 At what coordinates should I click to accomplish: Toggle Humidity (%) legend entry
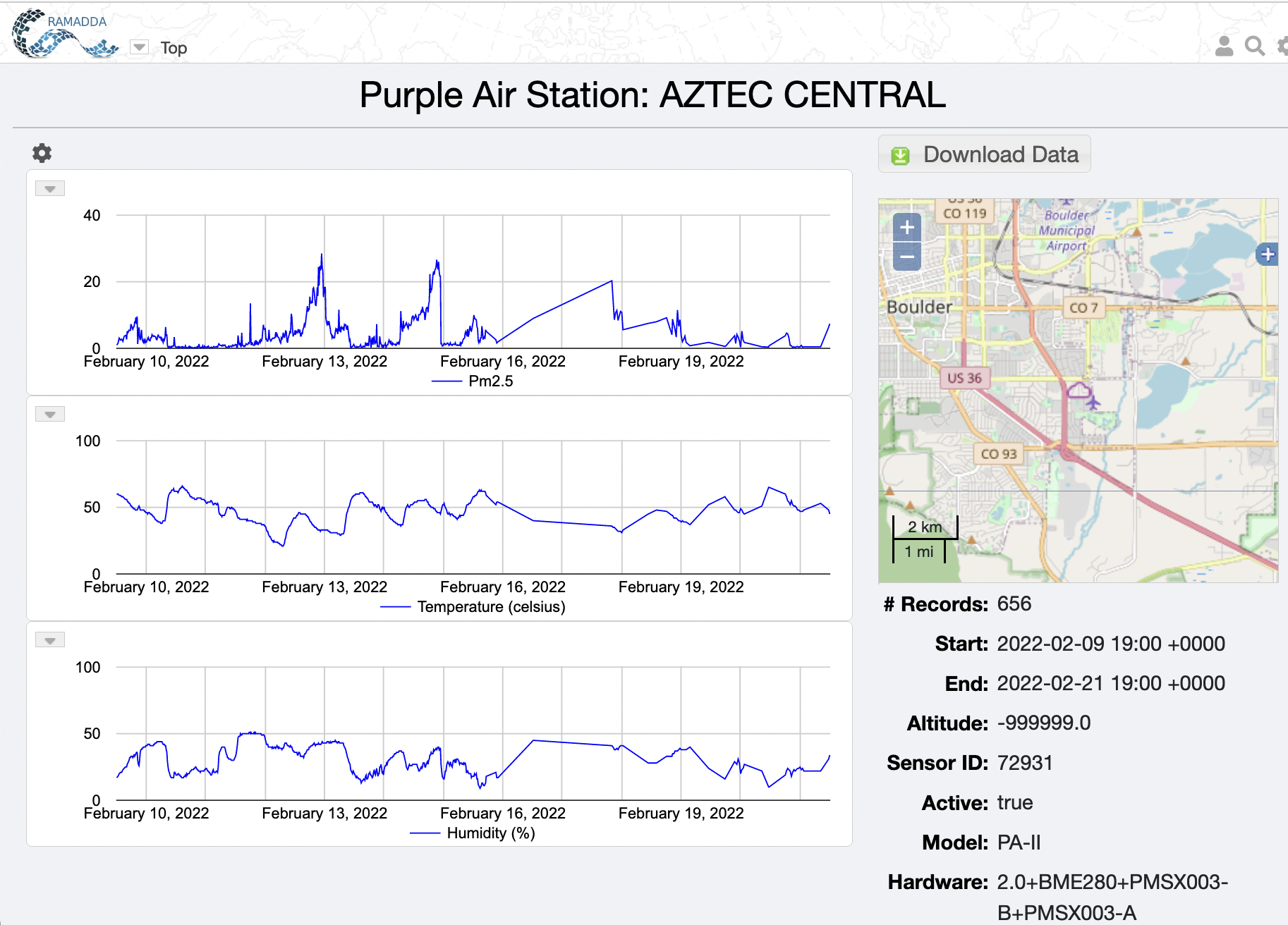(x=473, y=833)
